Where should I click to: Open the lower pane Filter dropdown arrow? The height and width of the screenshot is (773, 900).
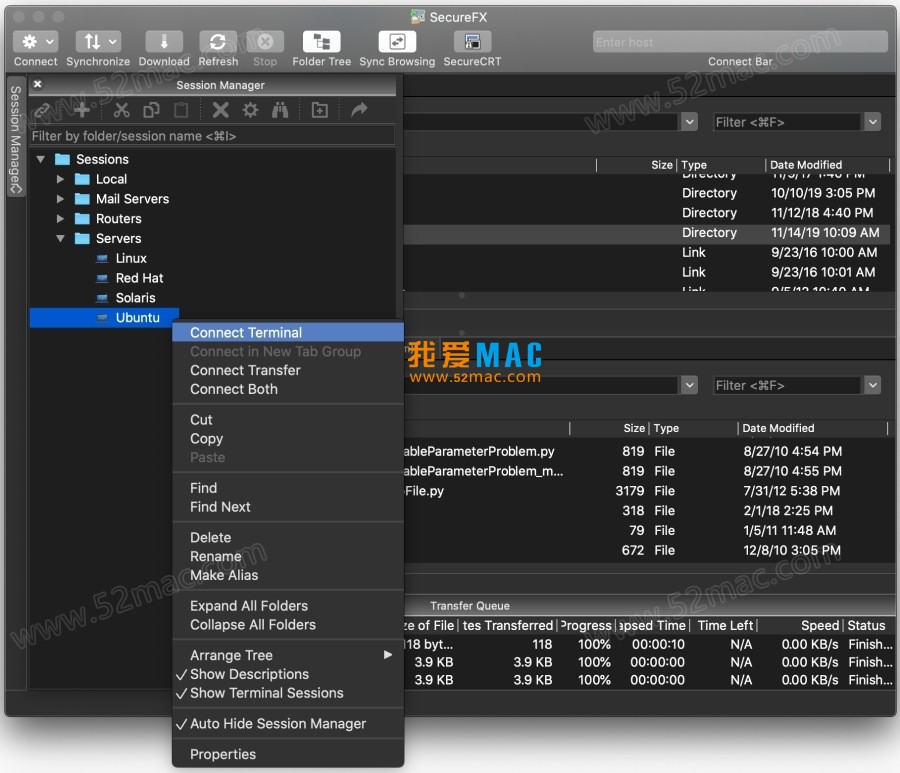872,385
